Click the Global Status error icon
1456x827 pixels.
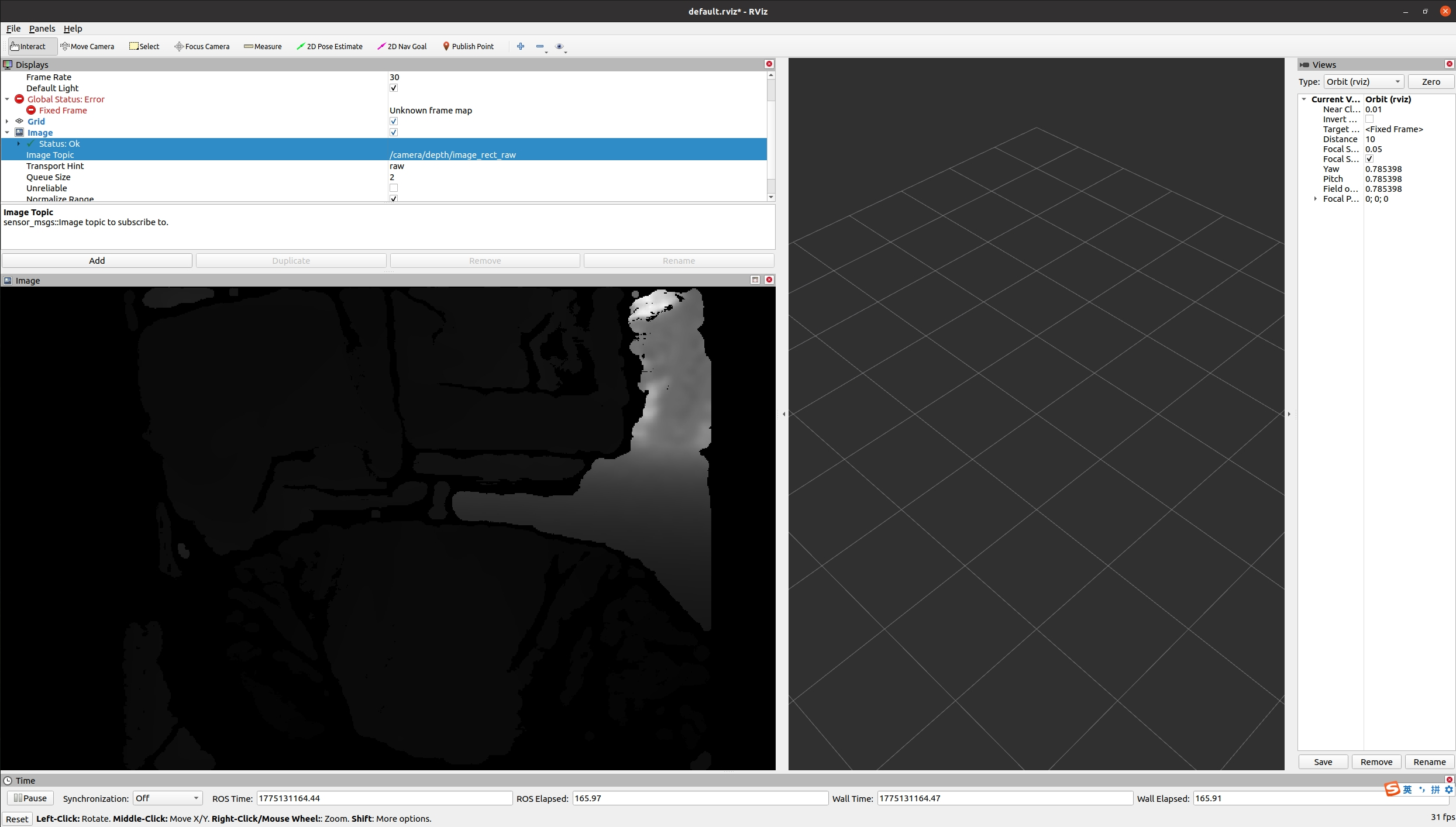click(x=19, y=99)
